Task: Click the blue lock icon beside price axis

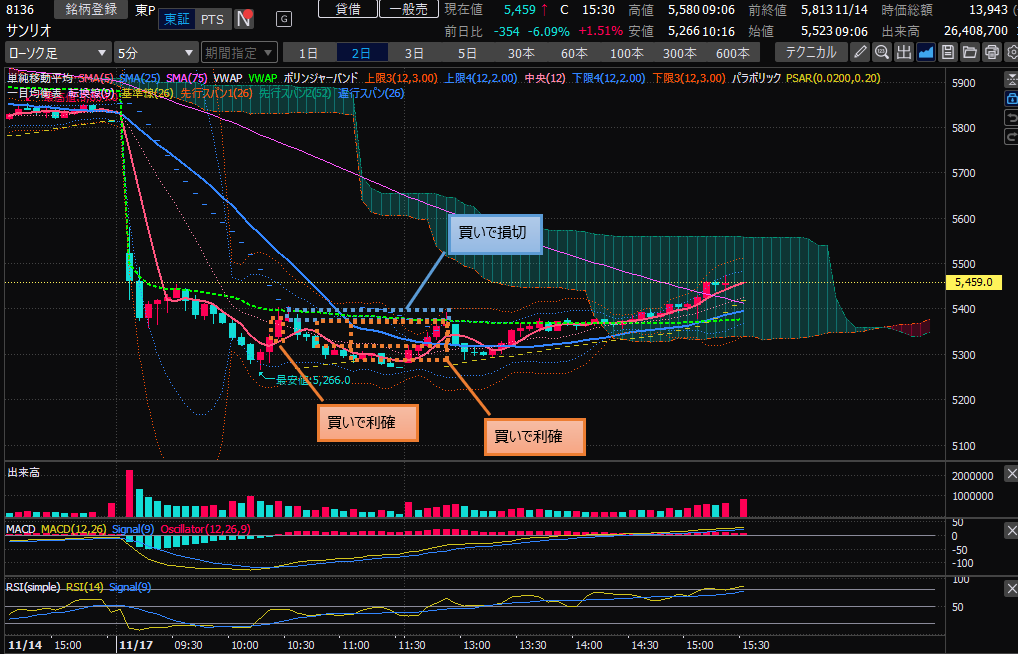Action: pos(1010,98)
